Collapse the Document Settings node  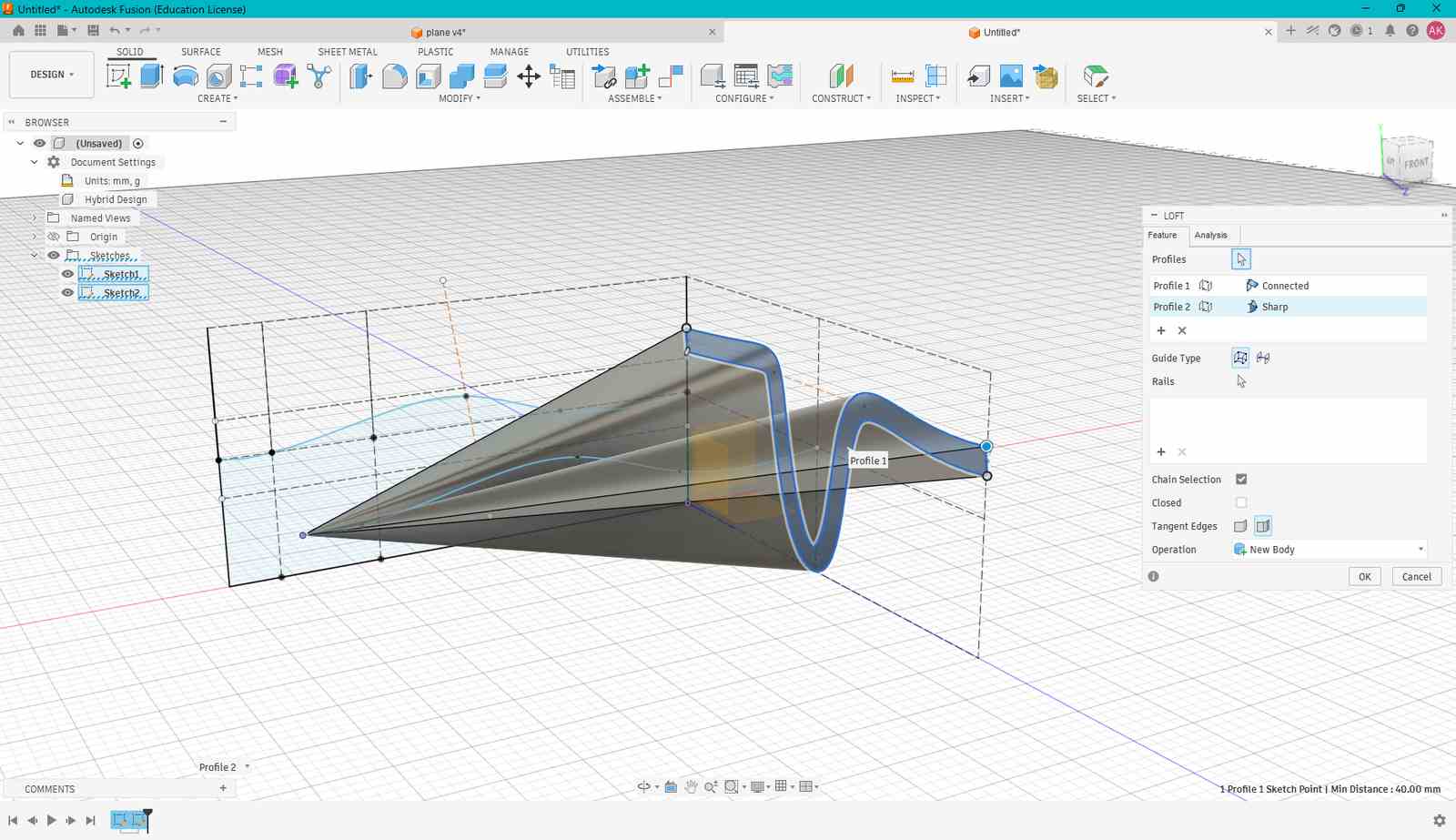coord(35,162)
